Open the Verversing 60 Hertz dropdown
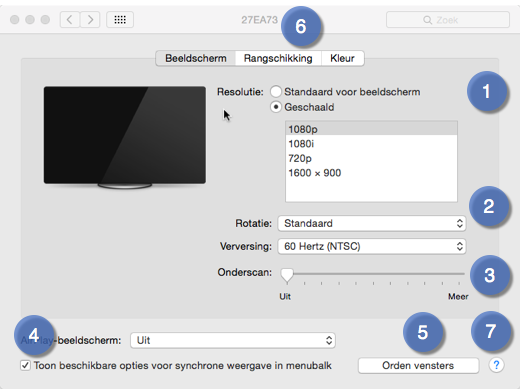 click(x=372, y=246)
